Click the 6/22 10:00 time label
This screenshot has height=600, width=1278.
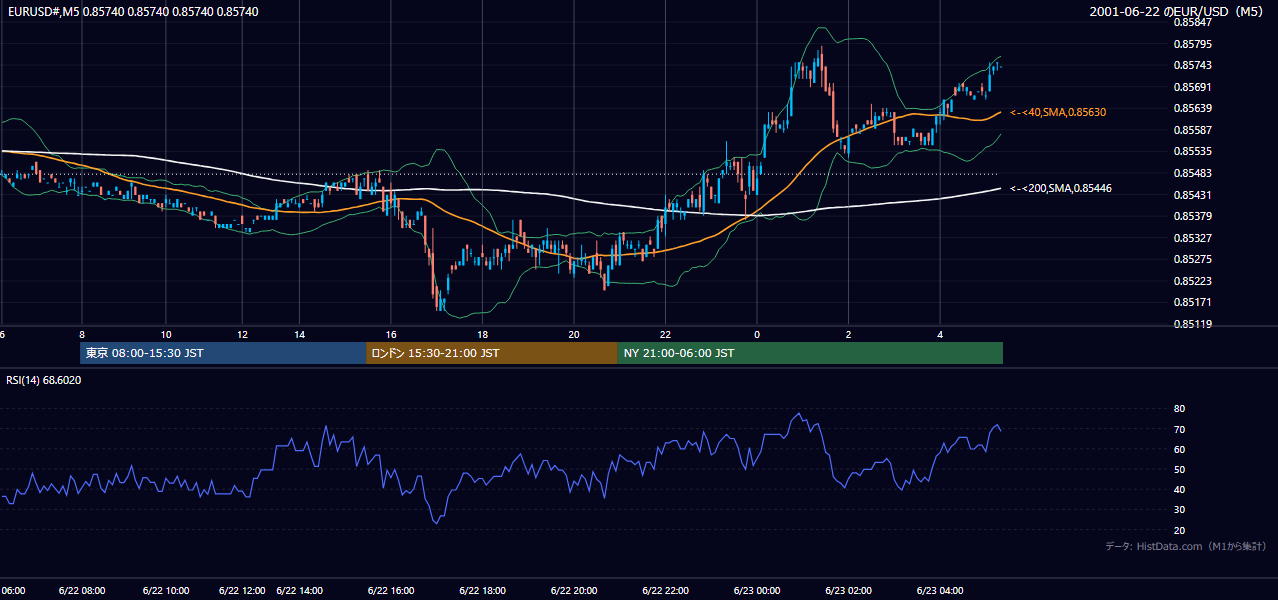point(164,591)
